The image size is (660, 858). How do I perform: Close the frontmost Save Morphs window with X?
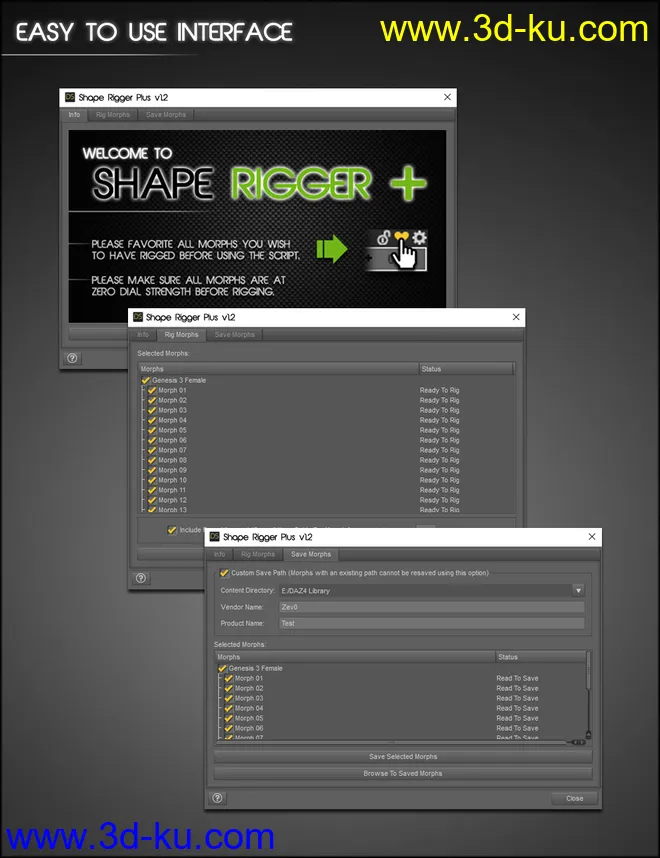point(593,537)
